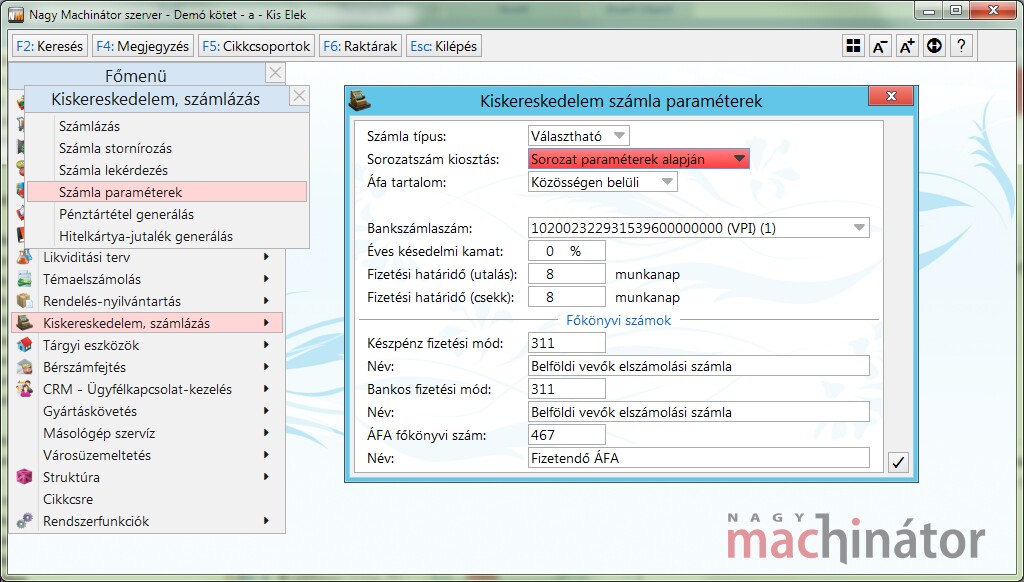This screenshot has height=582, width=1024.
Task: Close the számla paraméterek dialog
Action: tap(891, 96)
